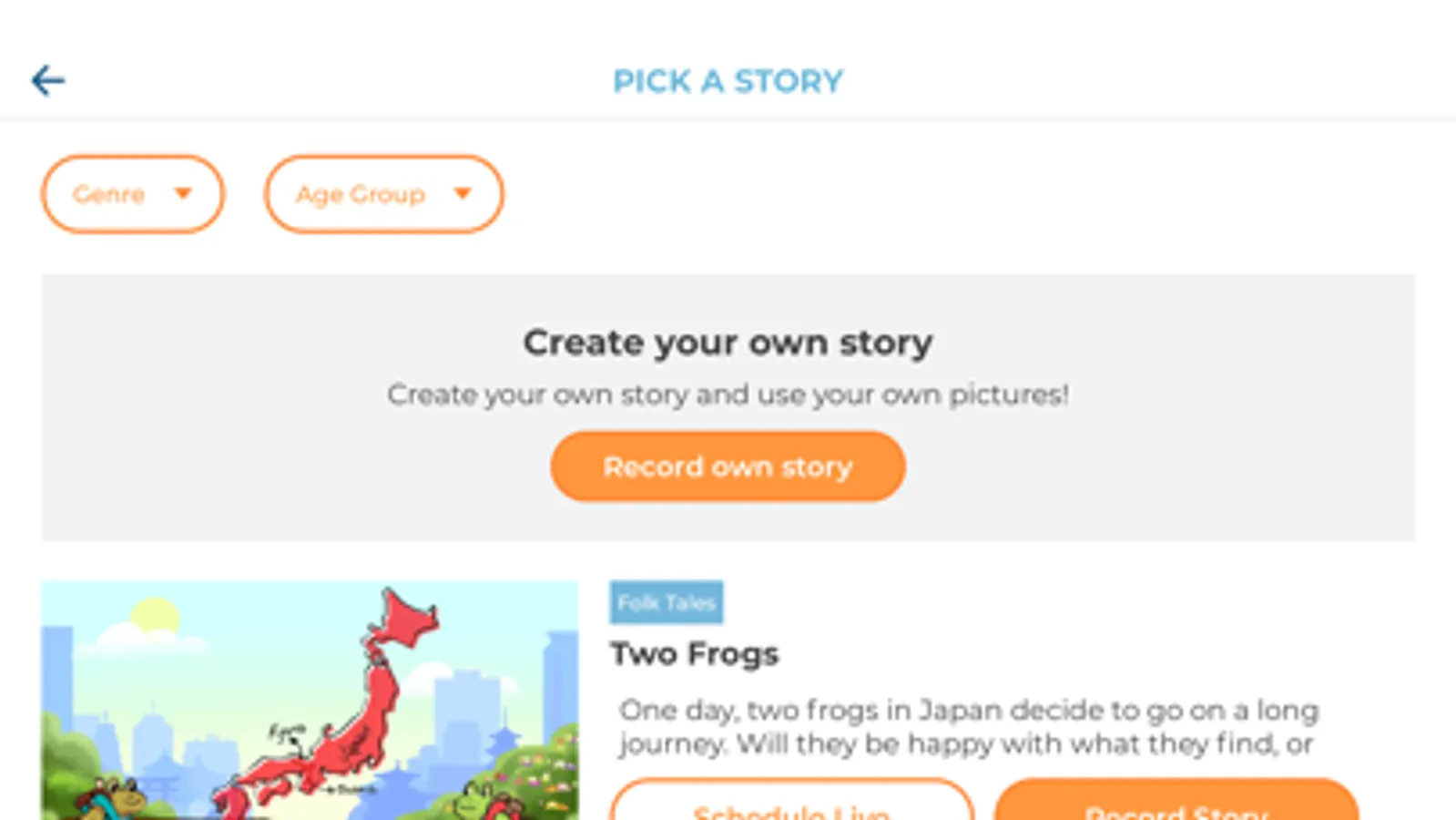1456x820 pixels.
Task: Open the Genre filter dropdown
Action: (x=109, y=194)
